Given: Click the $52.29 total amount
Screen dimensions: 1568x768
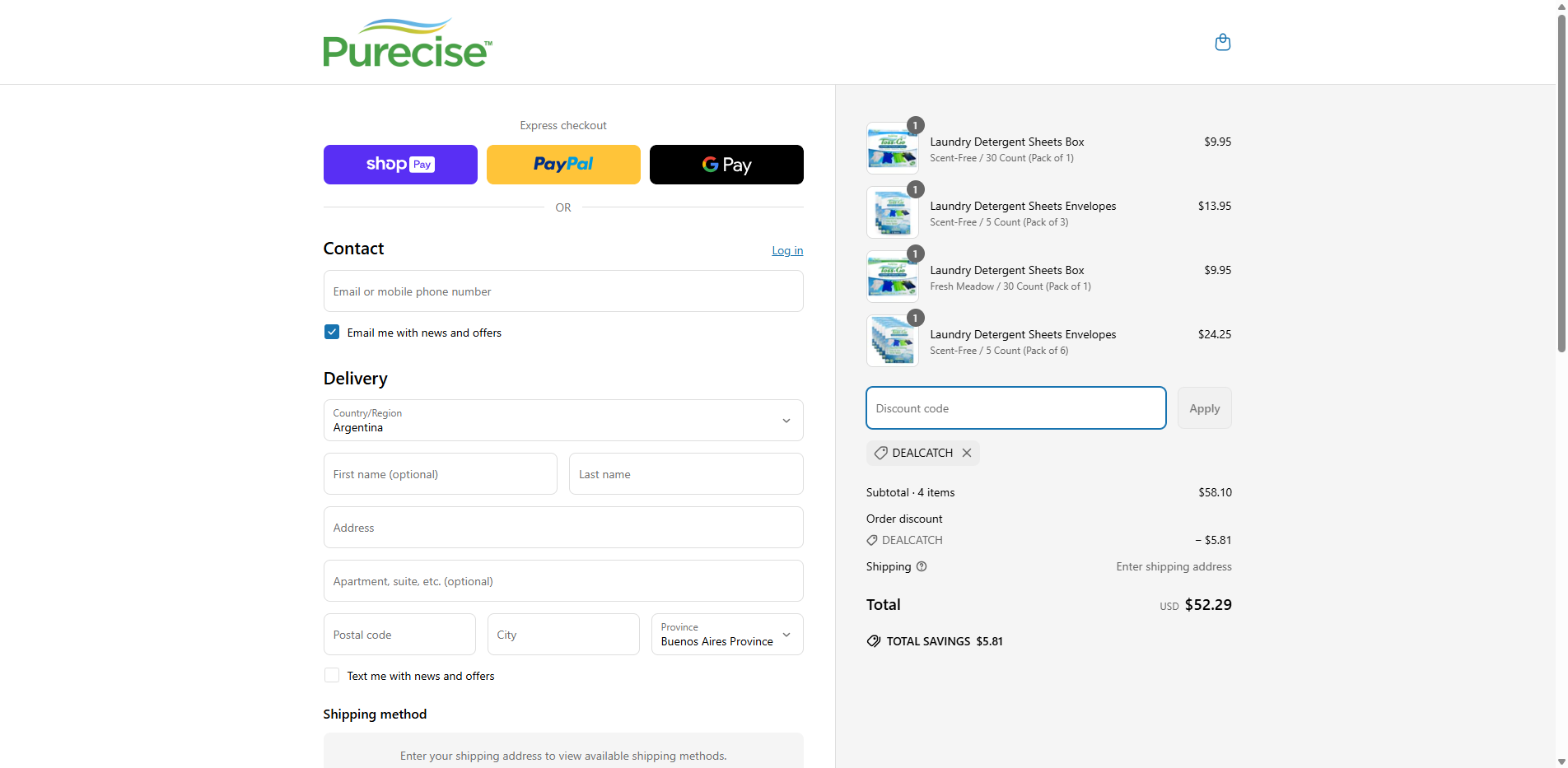Looking at the screenshot, I should tap(1208, 605).
